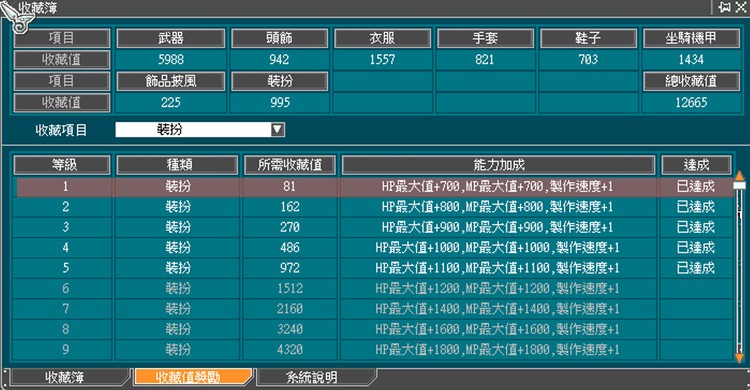This screenshot has height=390, width=750.
Task: Open the 收藏項目 dropdown arrow
Action: [278, 130]
